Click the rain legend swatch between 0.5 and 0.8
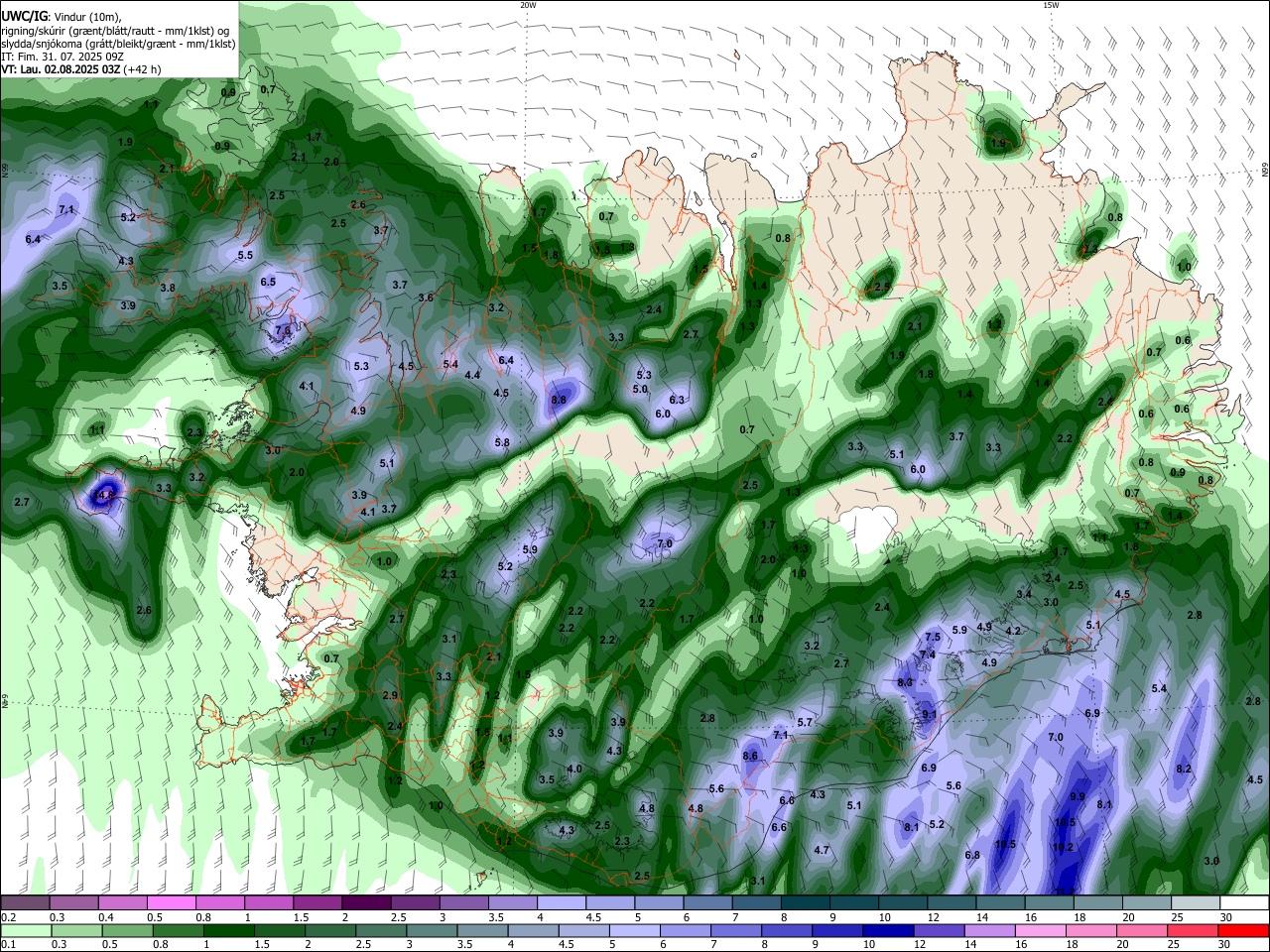This screenshot has height=952, width=1270. coord(127,931)
